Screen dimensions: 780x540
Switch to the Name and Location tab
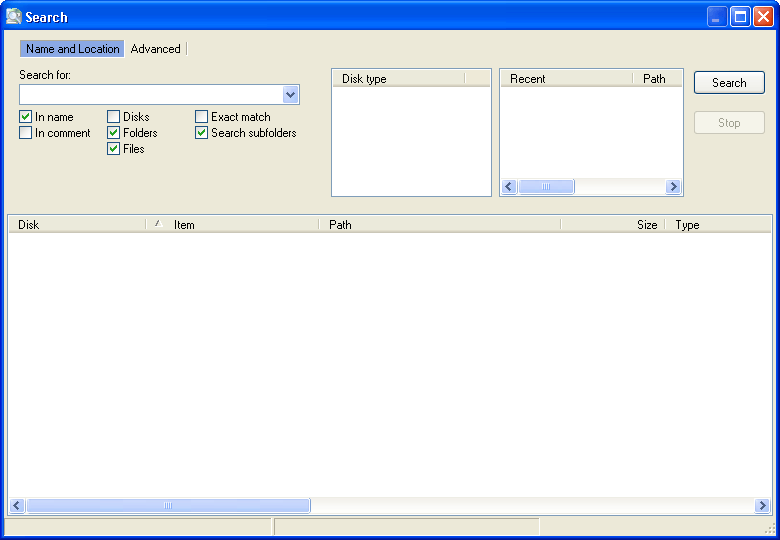point(72,49)
